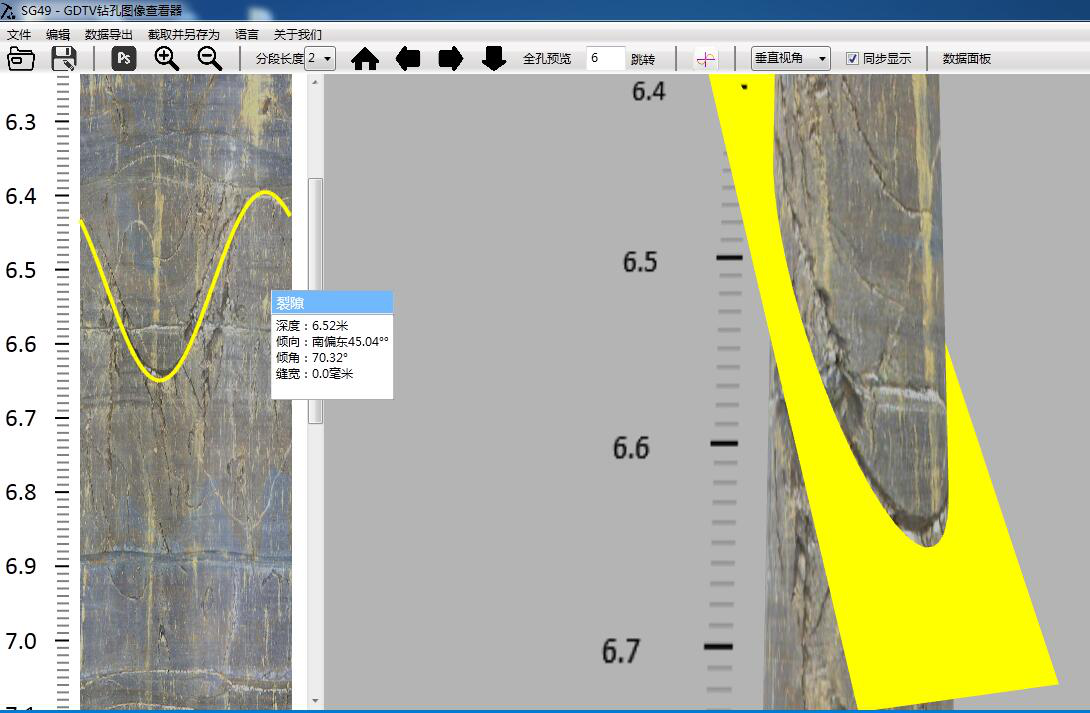The height and width of the screenshot is (713, 1090).
Task: Open the 数据导出 menu
Action: click(108, 34)
